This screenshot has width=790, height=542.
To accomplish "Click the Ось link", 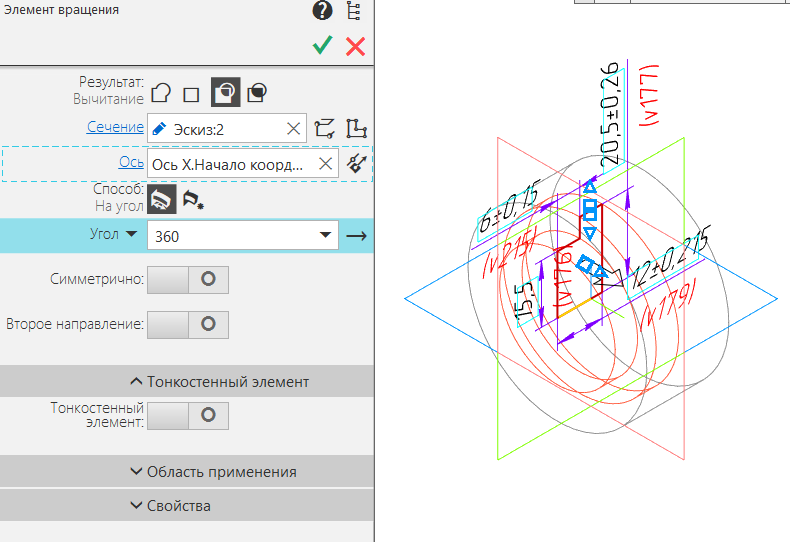I will coord(131,162).
